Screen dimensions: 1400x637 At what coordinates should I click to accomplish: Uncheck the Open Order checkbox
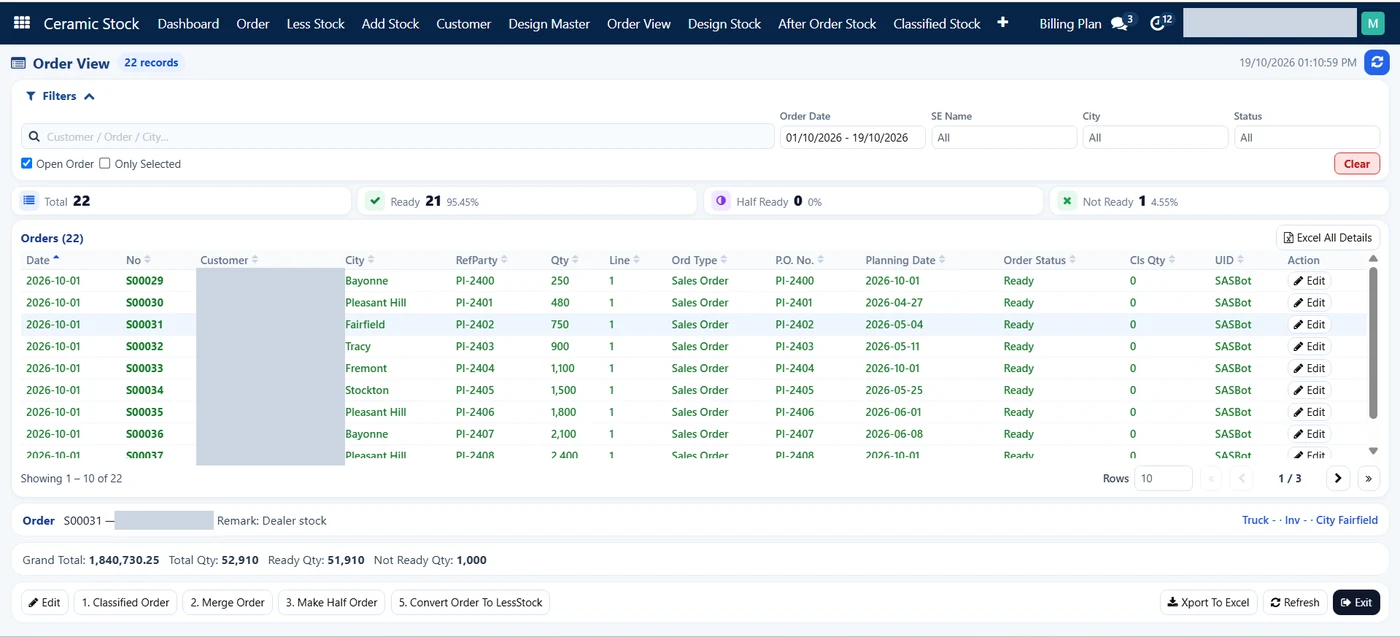point(27,163)
